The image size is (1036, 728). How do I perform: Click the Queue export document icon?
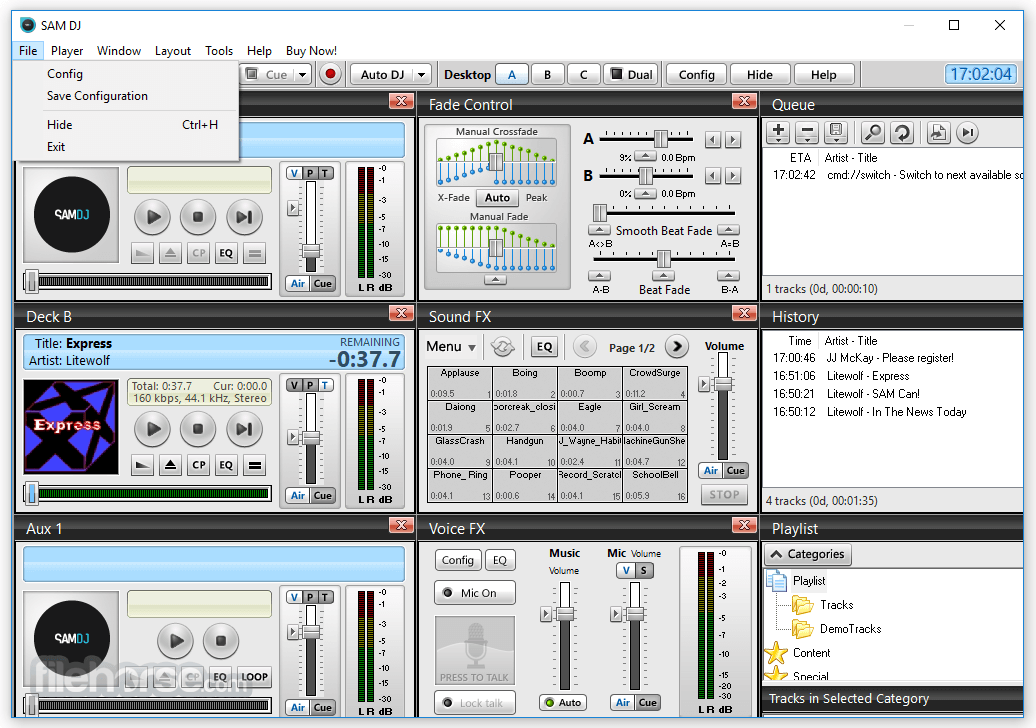coord(938,133)
